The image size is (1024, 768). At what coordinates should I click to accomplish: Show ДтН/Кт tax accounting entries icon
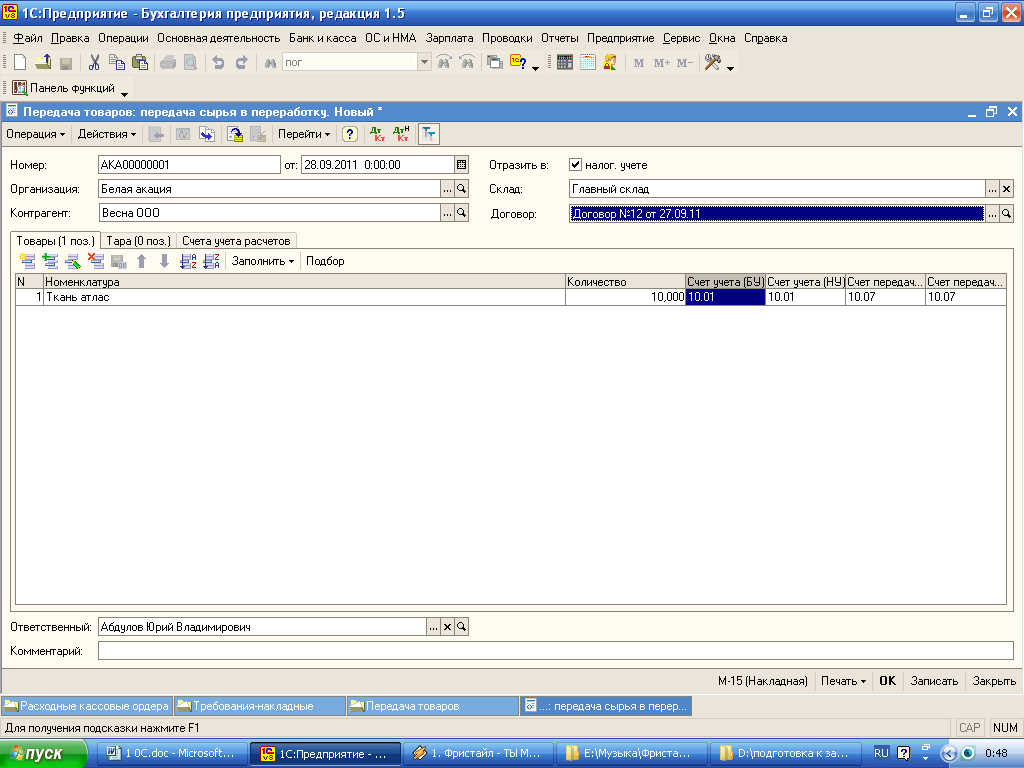[402, 135]
